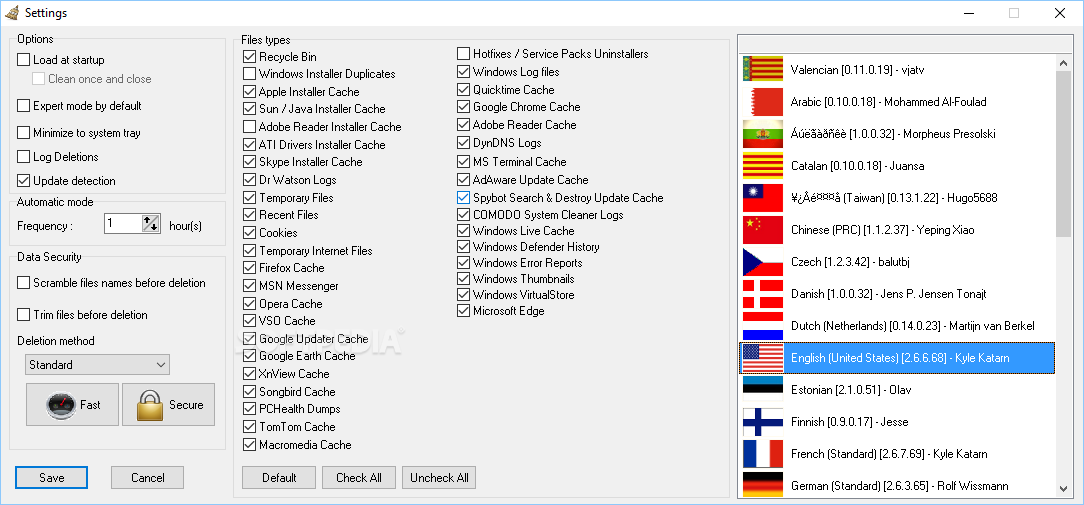Click the Morpheus Presolski flag icon
Viewport: 1084px width, 505px height.
coord(763,134)
